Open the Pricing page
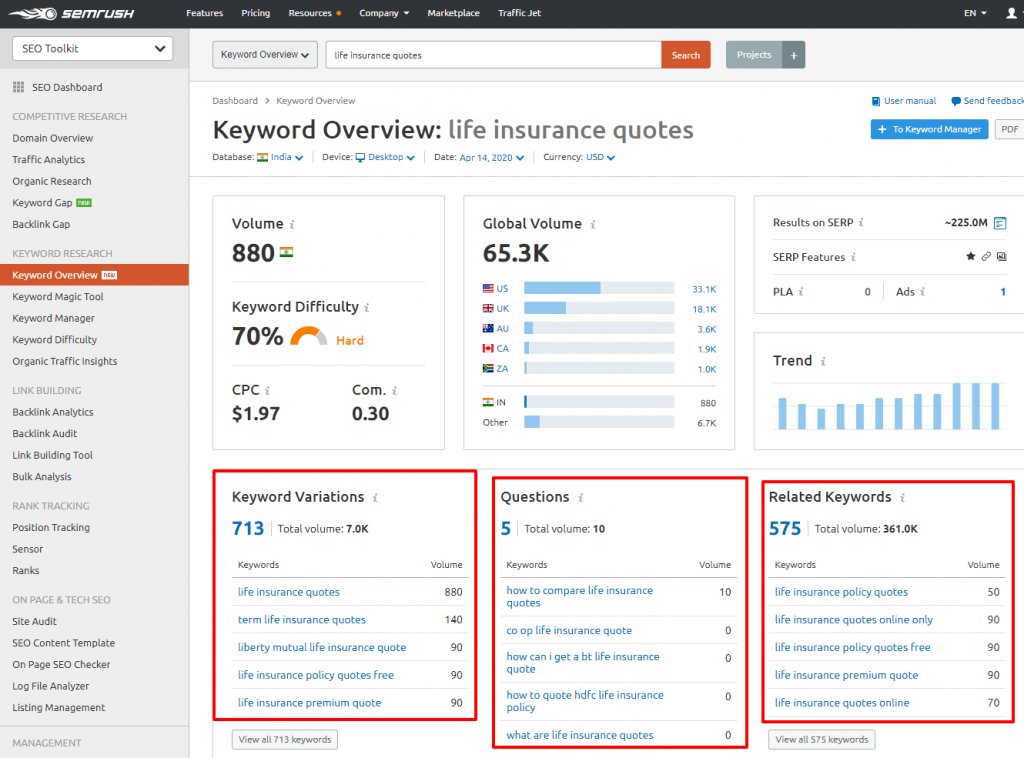Image resolution: width=1024 pixels, height=758 pixels. [x=255, y=13]
